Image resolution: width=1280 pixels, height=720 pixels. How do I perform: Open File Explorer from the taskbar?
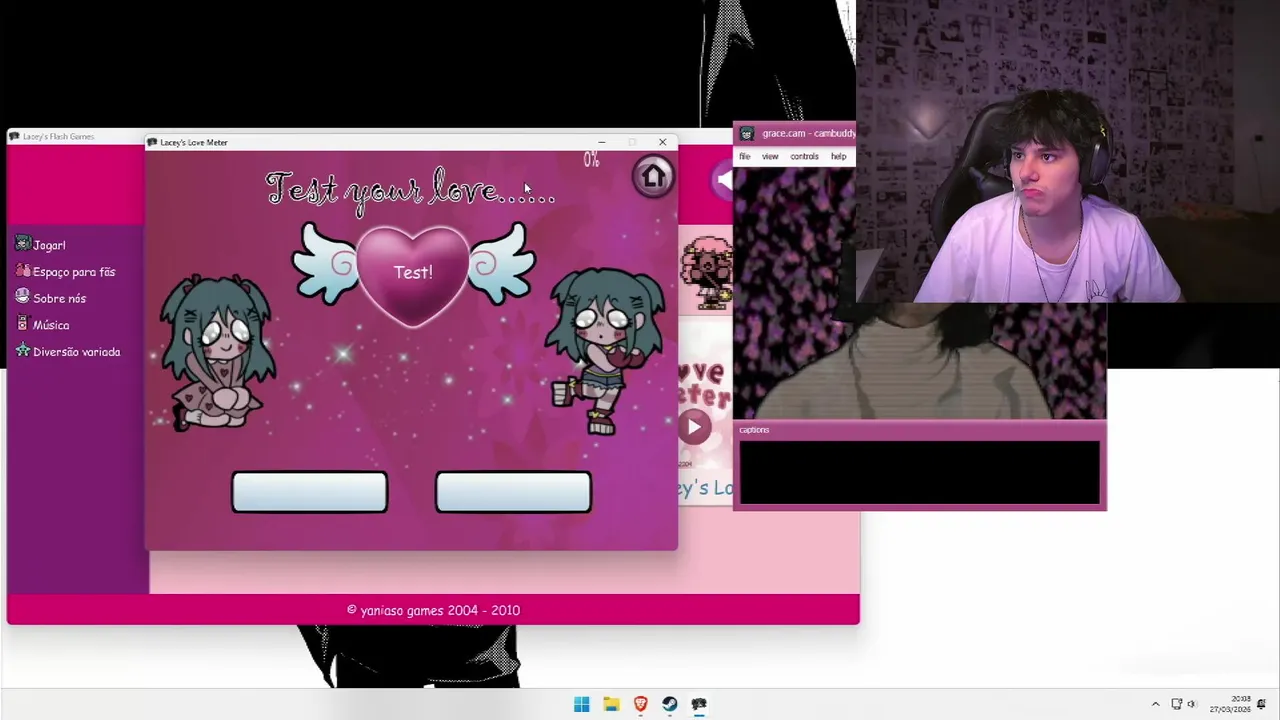(x=611, y=704)
